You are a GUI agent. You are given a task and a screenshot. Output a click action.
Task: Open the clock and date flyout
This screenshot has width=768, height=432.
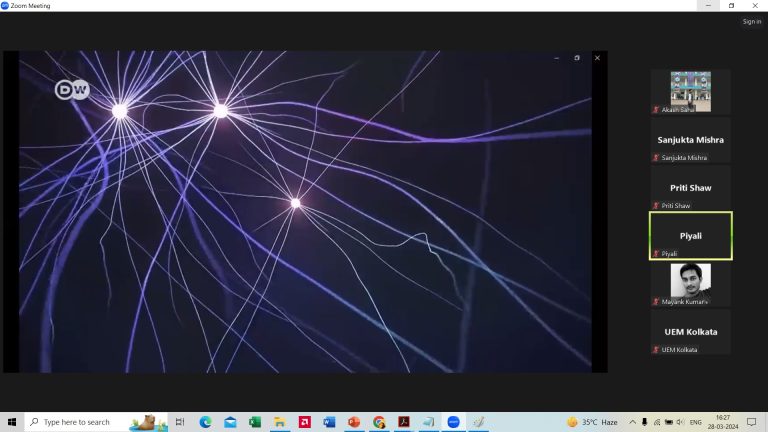723,422
